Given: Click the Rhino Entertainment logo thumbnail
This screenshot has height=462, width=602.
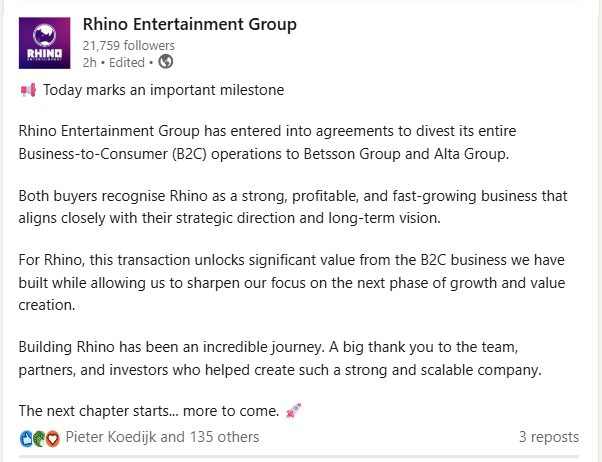Looking at the screenshot, I should [x=46, y=43].
